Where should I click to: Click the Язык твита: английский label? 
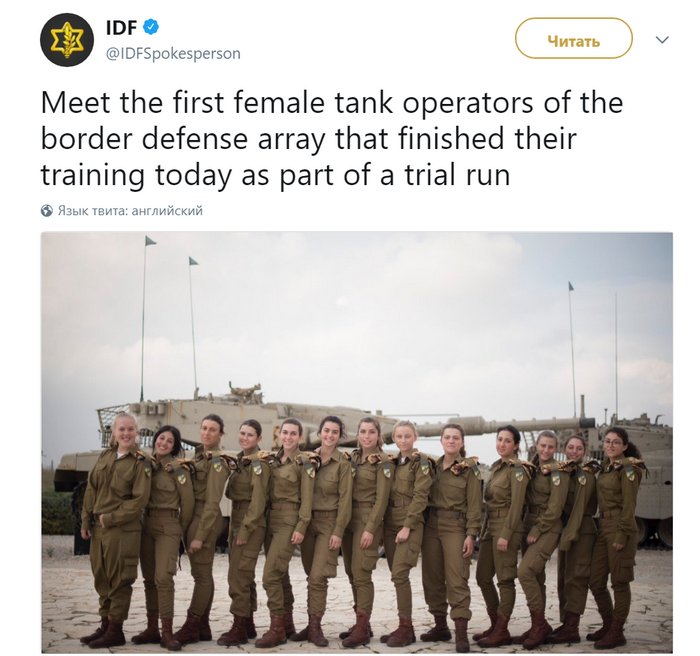coord(130,210)
